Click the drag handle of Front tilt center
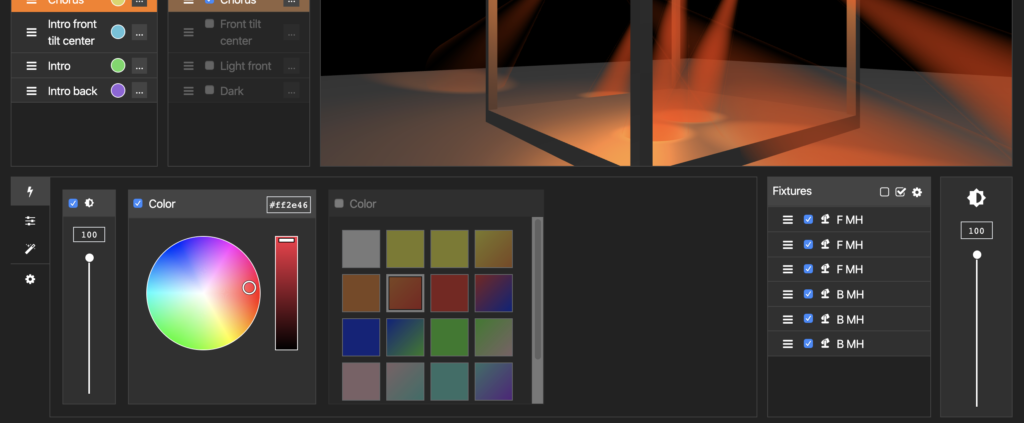This screenshot has height=423, width=1024. pos(189,32)
